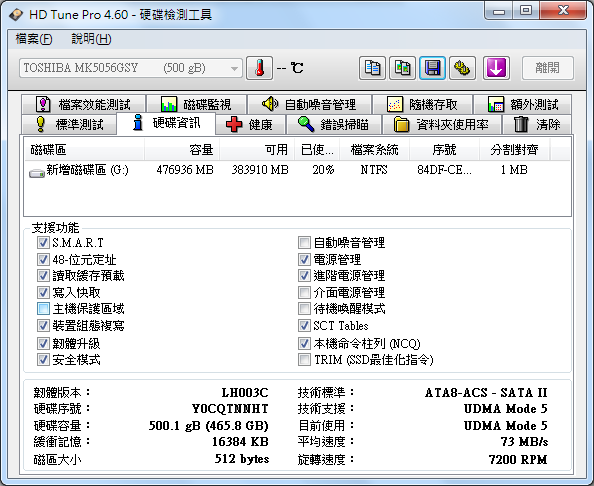Switch to the 健康 tab
Viewport: 594px width, 486px height.
pyautogui.click(x=250, y=125)
